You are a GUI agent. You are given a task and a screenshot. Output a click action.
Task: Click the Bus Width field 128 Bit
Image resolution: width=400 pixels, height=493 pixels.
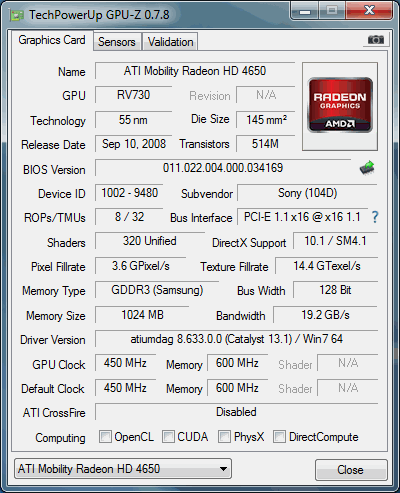point(335,290)
